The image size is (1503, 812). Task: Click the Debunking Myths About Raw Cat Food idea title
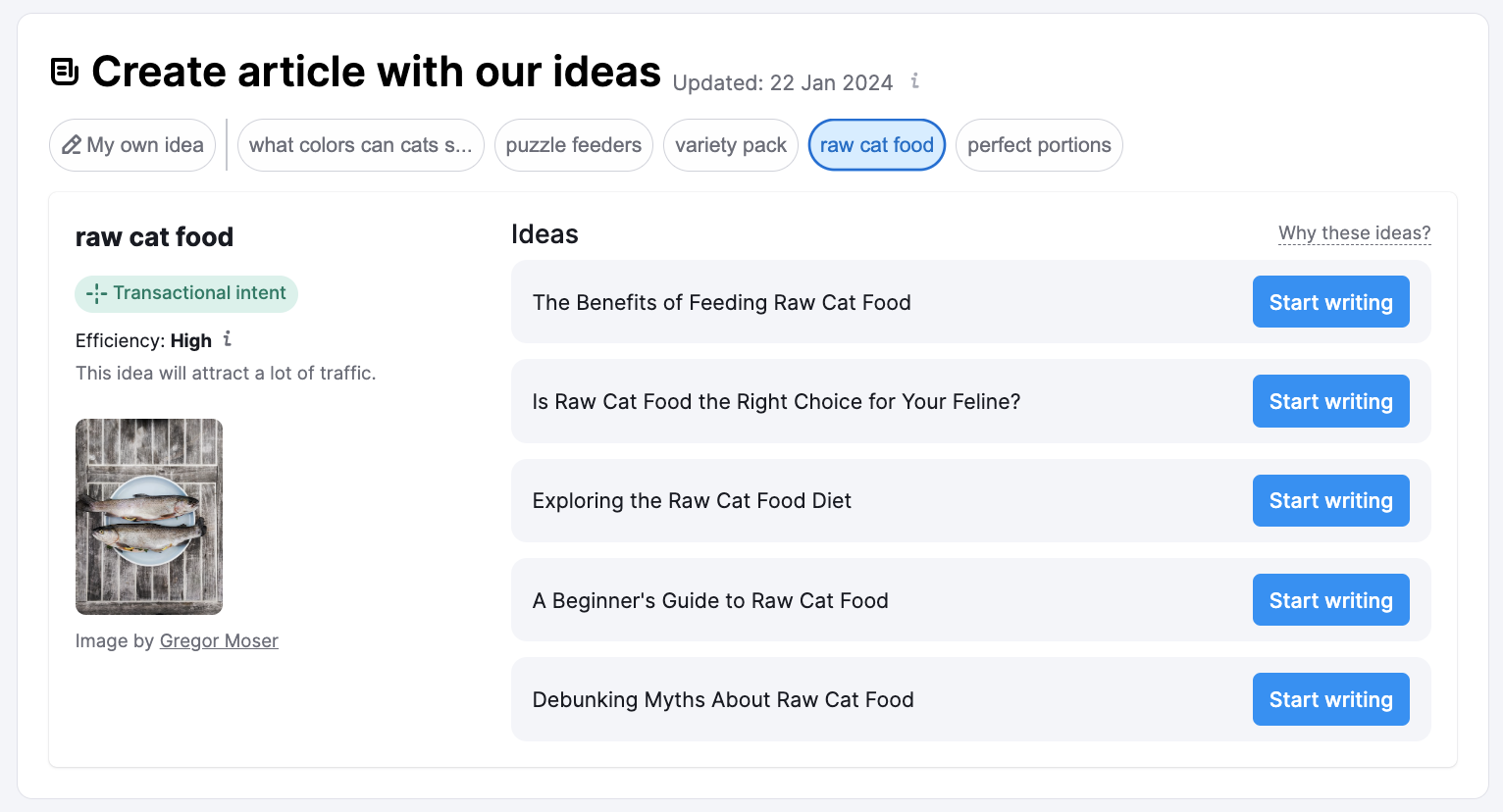(723, 700)
